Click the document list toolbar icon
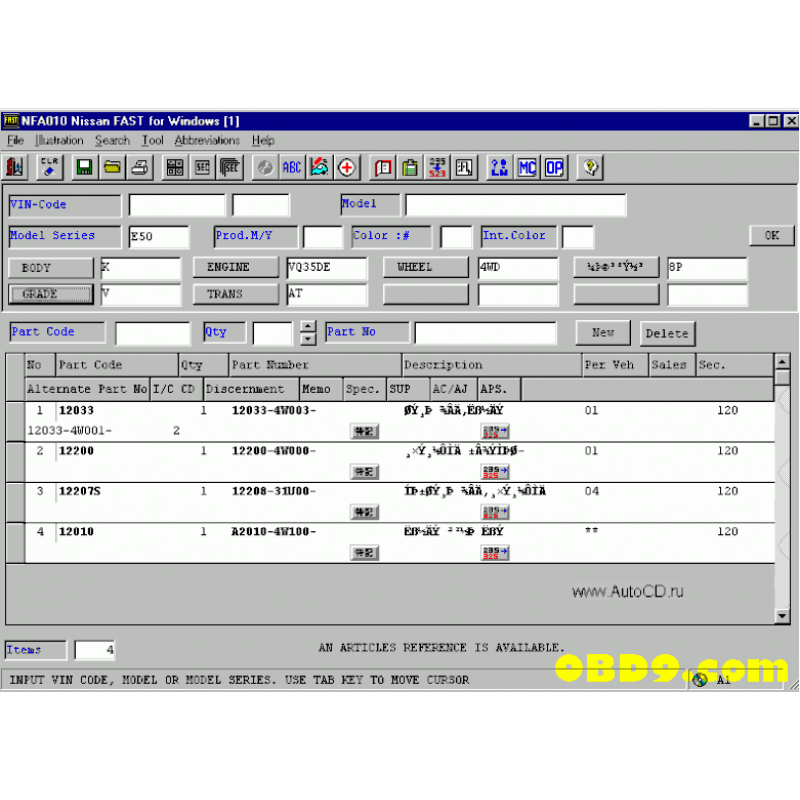Screen dimensions: 800x800 tap(464, 167)
